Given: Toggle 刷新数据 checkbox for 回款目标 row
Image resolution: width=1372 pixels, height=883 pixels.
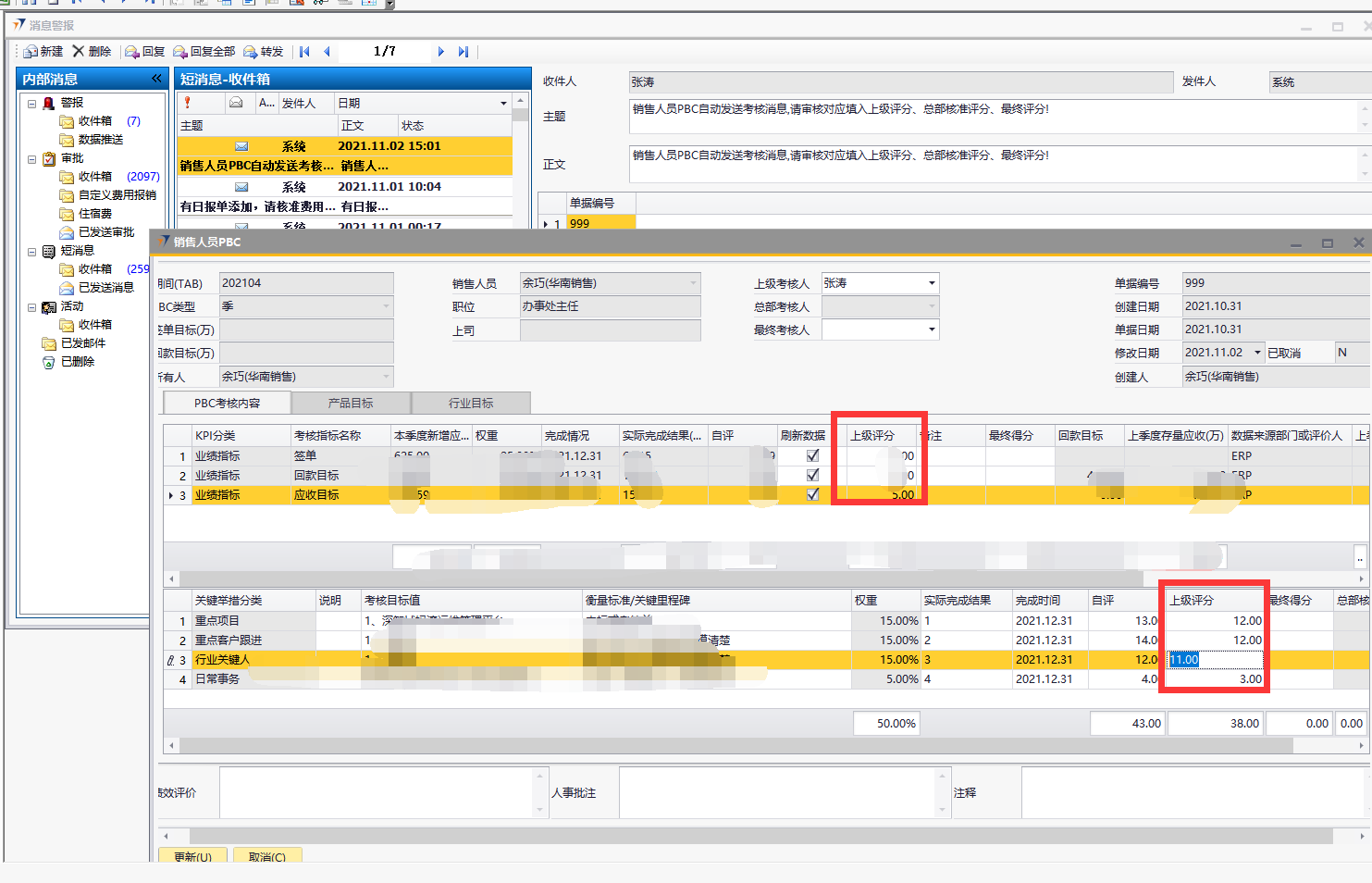Looking at the screenshot, I should pos(812,475).
